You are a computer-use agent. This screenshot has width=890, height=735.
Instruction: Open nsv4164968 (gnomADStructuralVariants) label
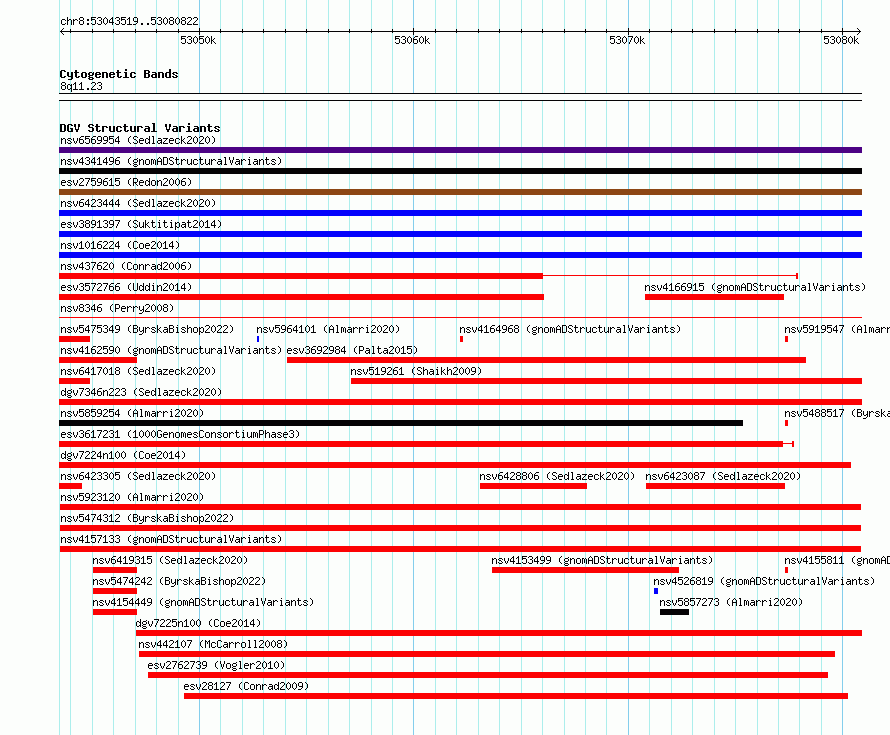(570, 329)
